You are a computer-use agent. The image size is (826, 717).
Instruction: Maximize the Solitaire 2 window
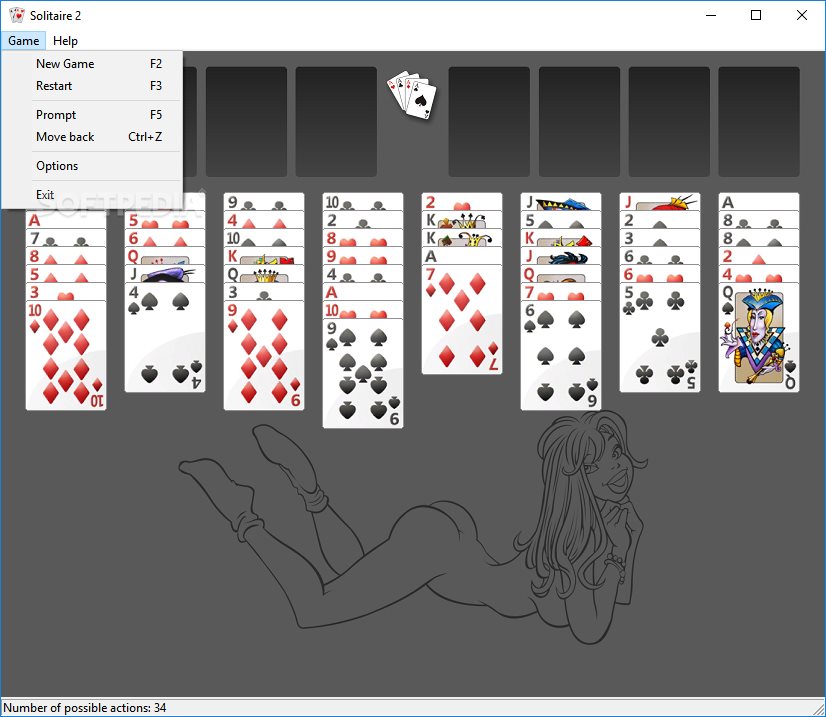coord(756,15)
